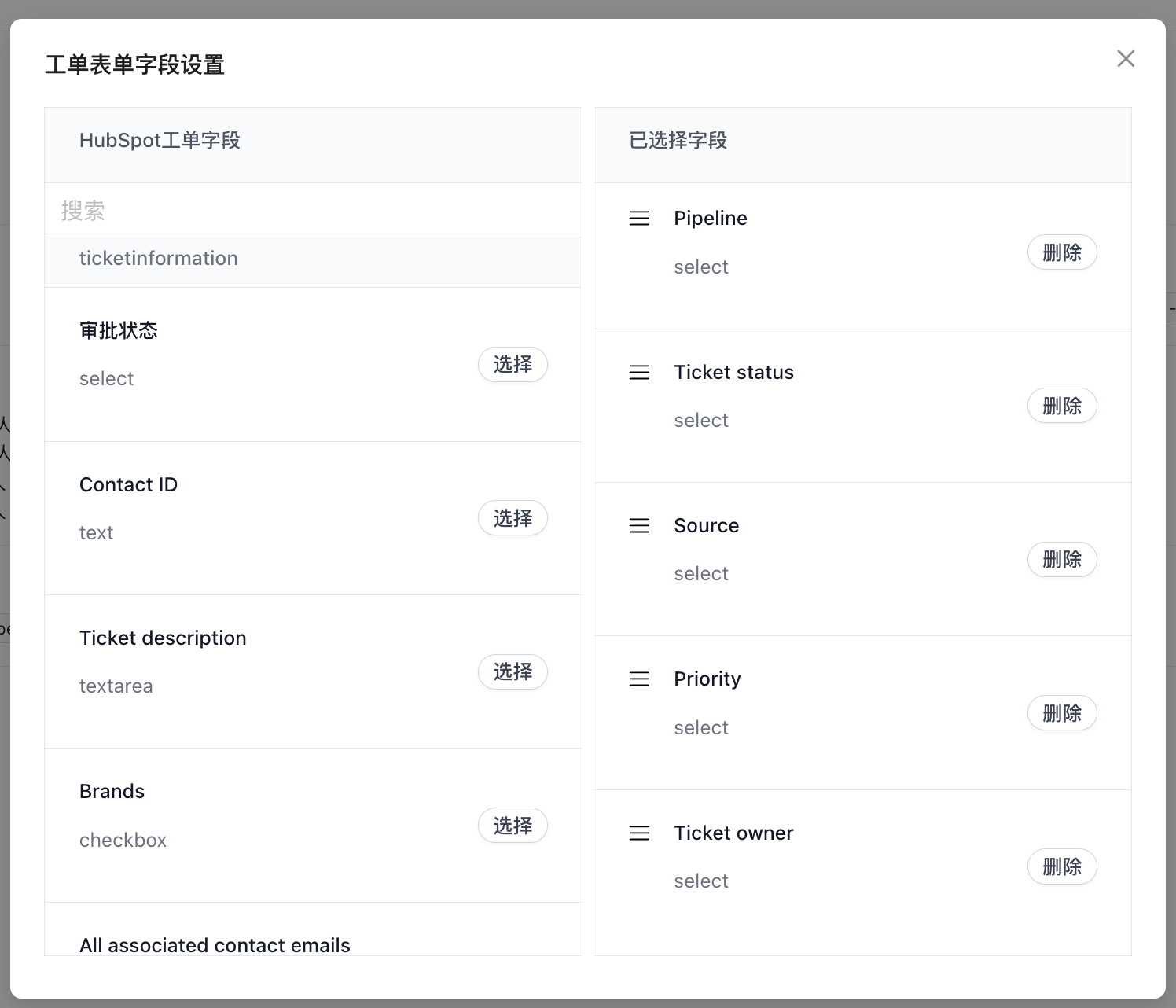The height and width of the screenshot is (1008, 1176).
Task: Select the 审批状态 field with 选择 button
Action: 513,364
